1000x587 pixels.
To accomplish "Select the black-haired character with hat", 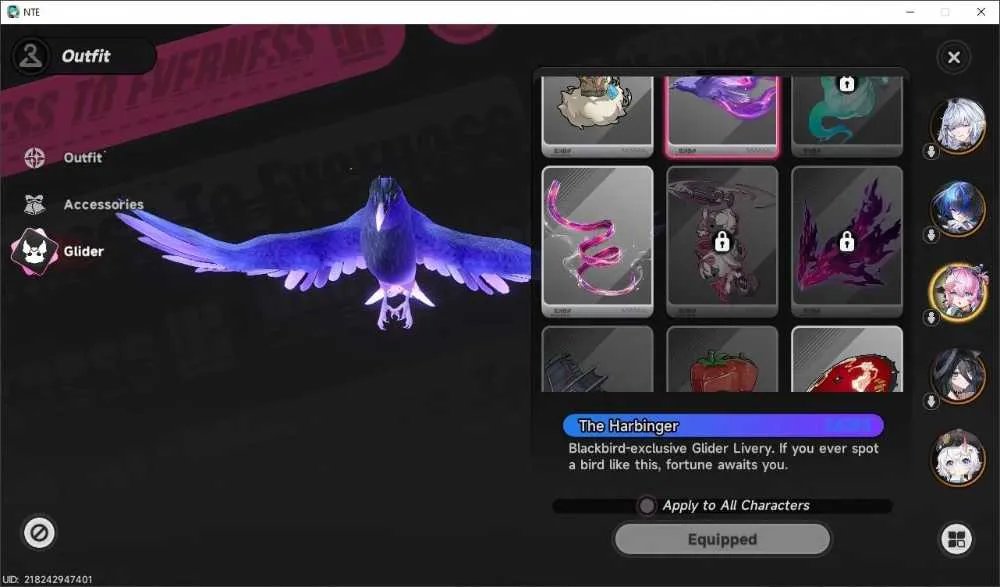I will click(x=958, y=375).
